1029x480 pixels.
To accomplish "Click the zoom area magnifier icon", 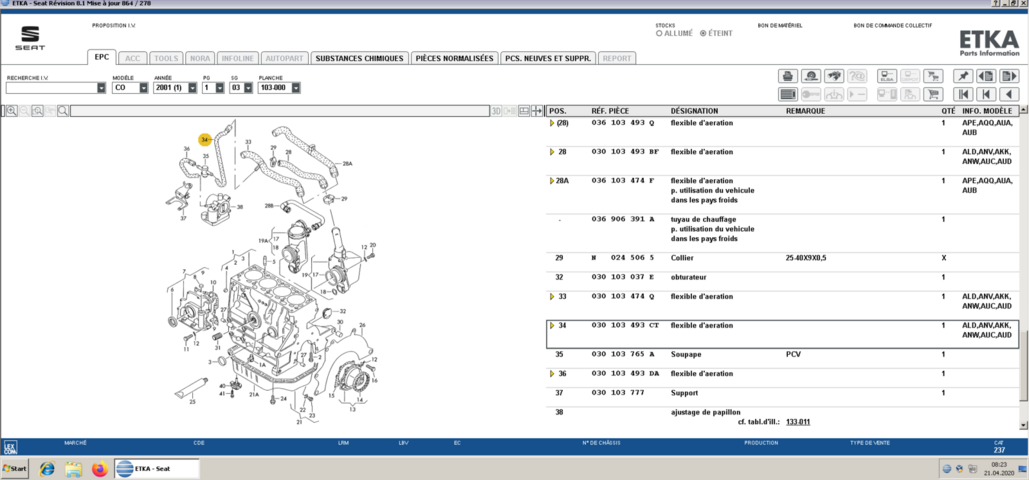I will click(37, 111).
